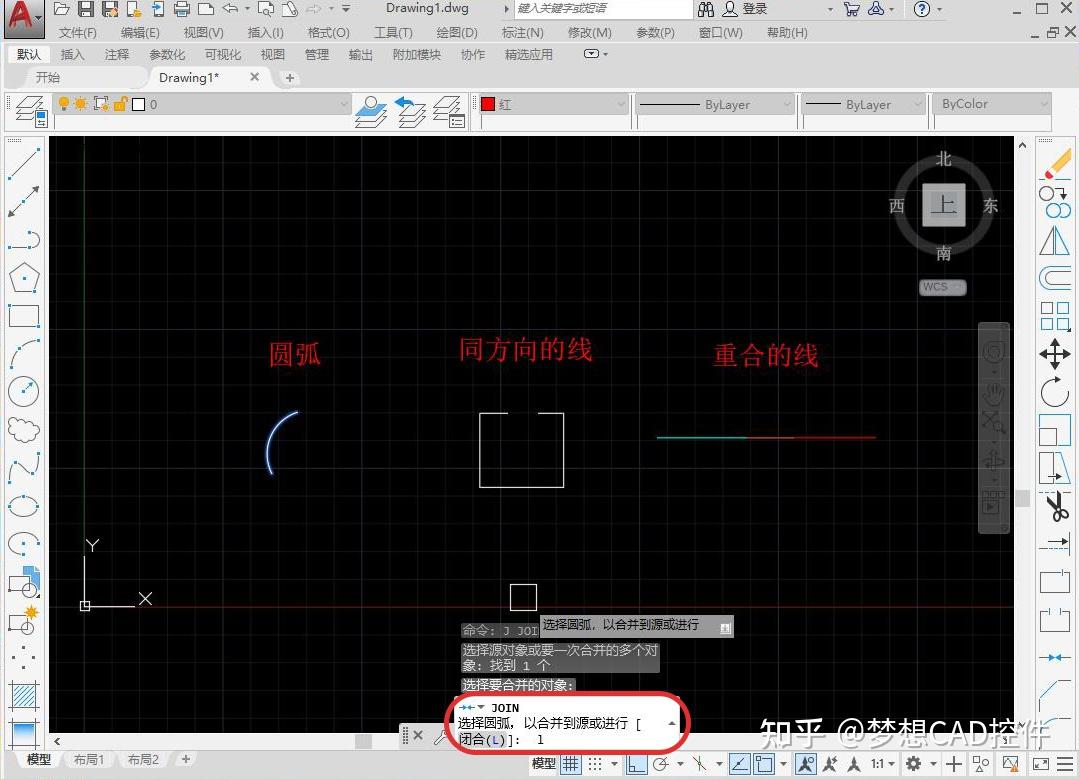Open Layer Properties manager icon

pyautogui.click(x=30, y=111)
